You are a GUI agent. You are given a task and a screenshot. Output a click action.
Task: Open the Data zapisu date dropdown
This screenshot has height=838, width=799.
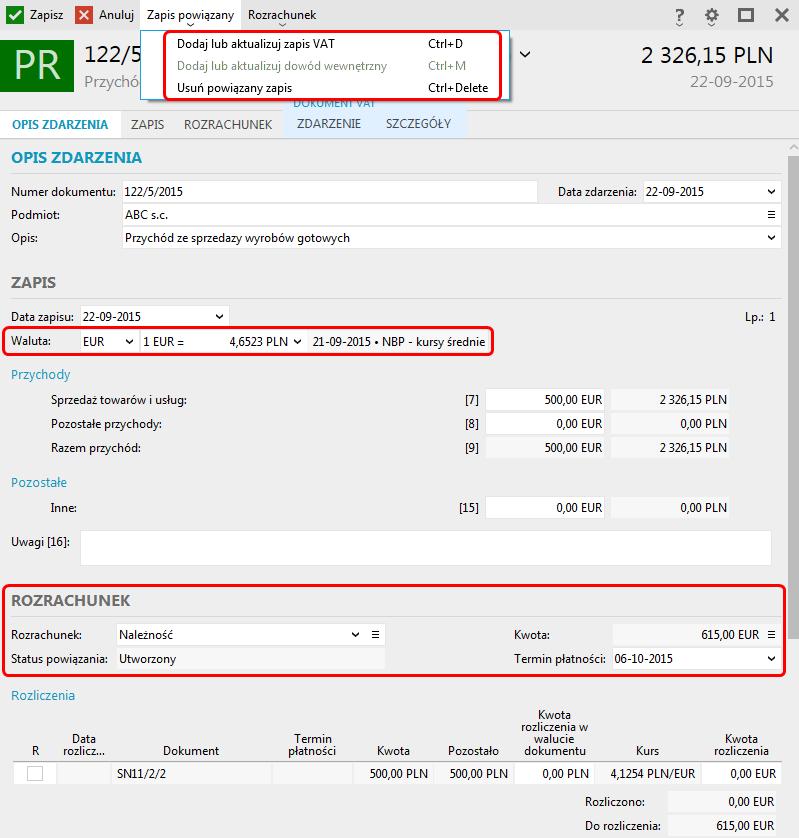[x=219, y=317]
